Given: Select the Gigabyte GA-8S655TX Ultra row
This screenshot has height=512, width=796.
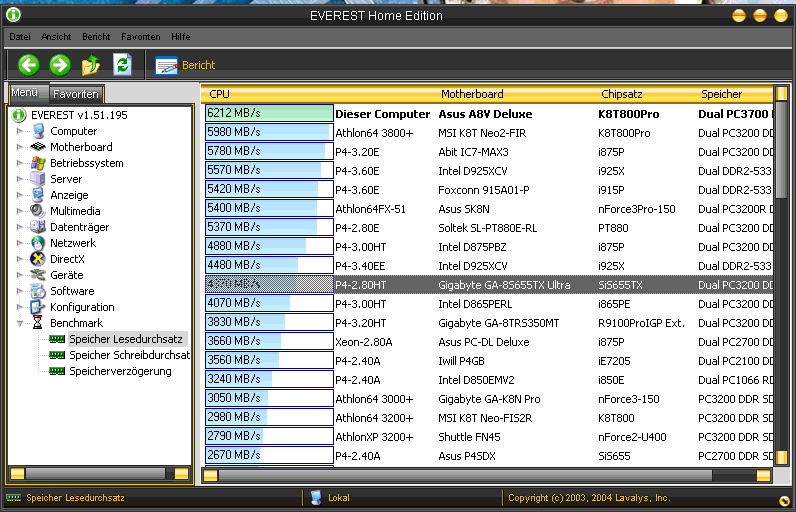Looking at the screenshot, I should (489, 285).
